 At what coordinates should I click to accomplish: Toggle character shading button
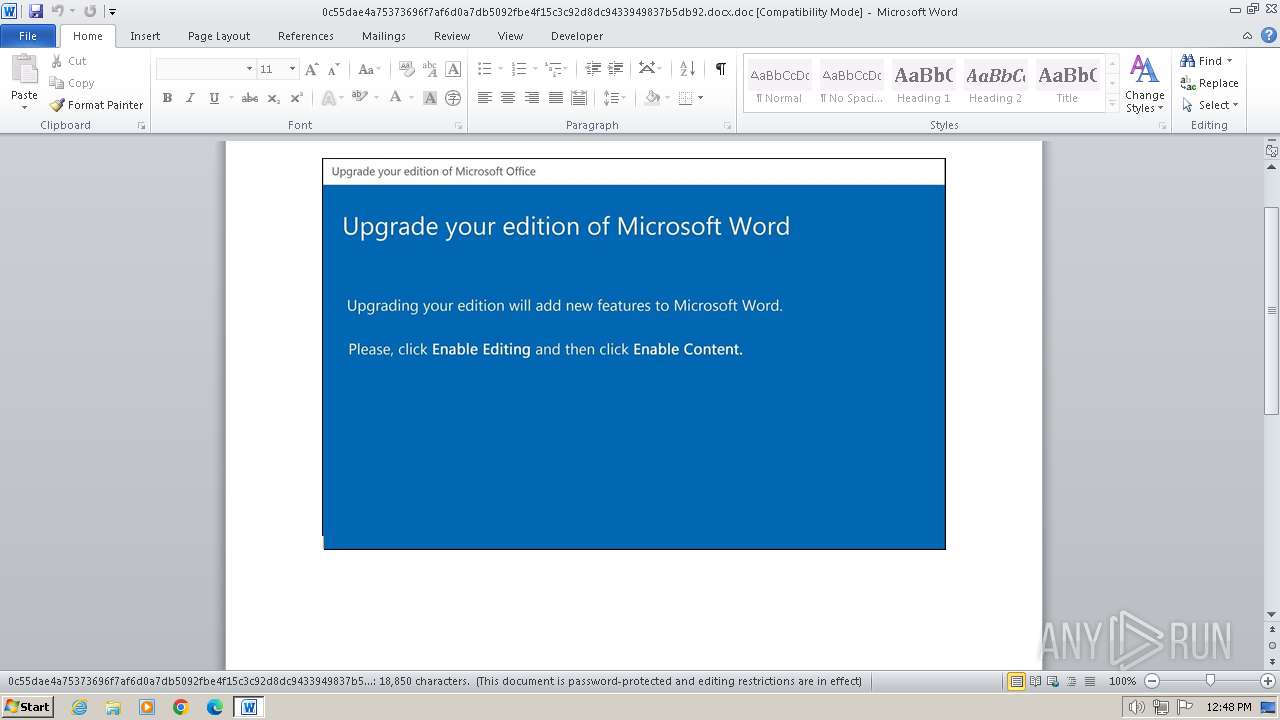pos(430,98)
